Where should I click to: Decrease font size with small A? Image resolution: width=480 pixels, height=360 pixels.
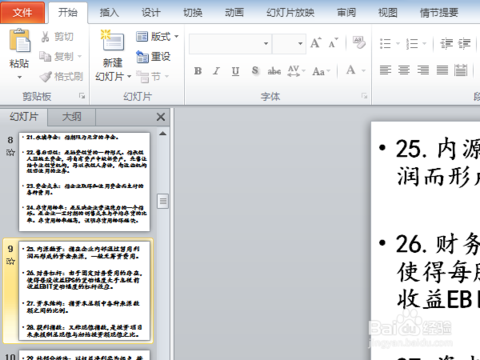(x=333, y=43)
